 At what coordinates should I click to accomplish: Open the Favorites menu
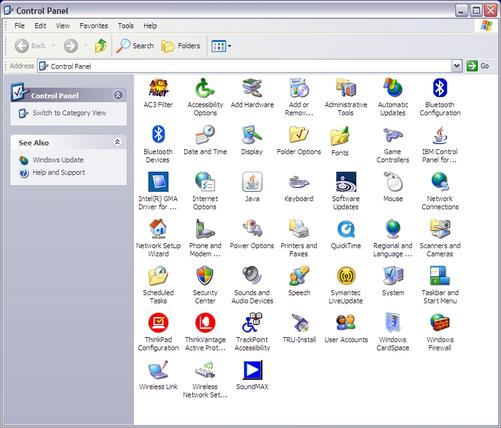click(94, 26)
